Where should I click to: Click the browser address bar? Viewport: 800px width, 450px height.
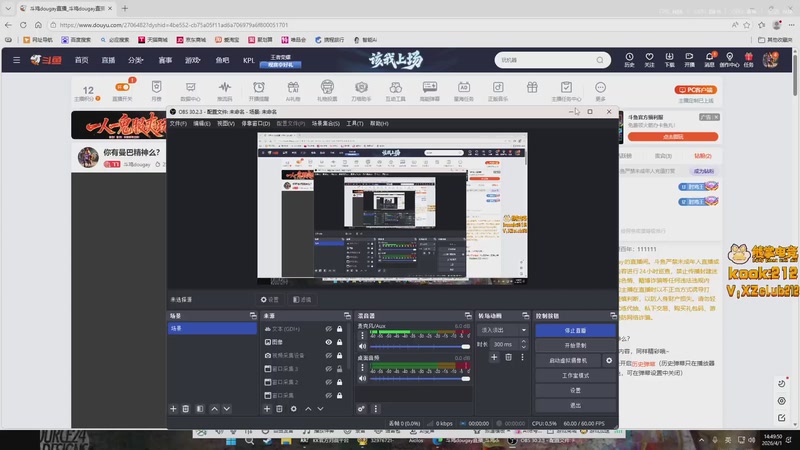point(388,24)
